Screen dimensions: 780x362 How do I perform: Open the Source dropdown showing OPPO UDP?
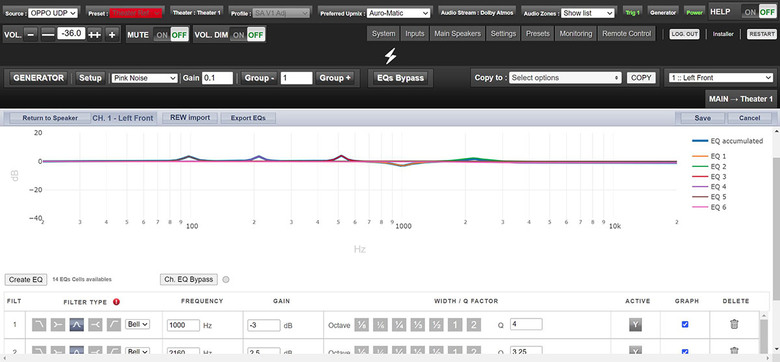pos(53,13)
